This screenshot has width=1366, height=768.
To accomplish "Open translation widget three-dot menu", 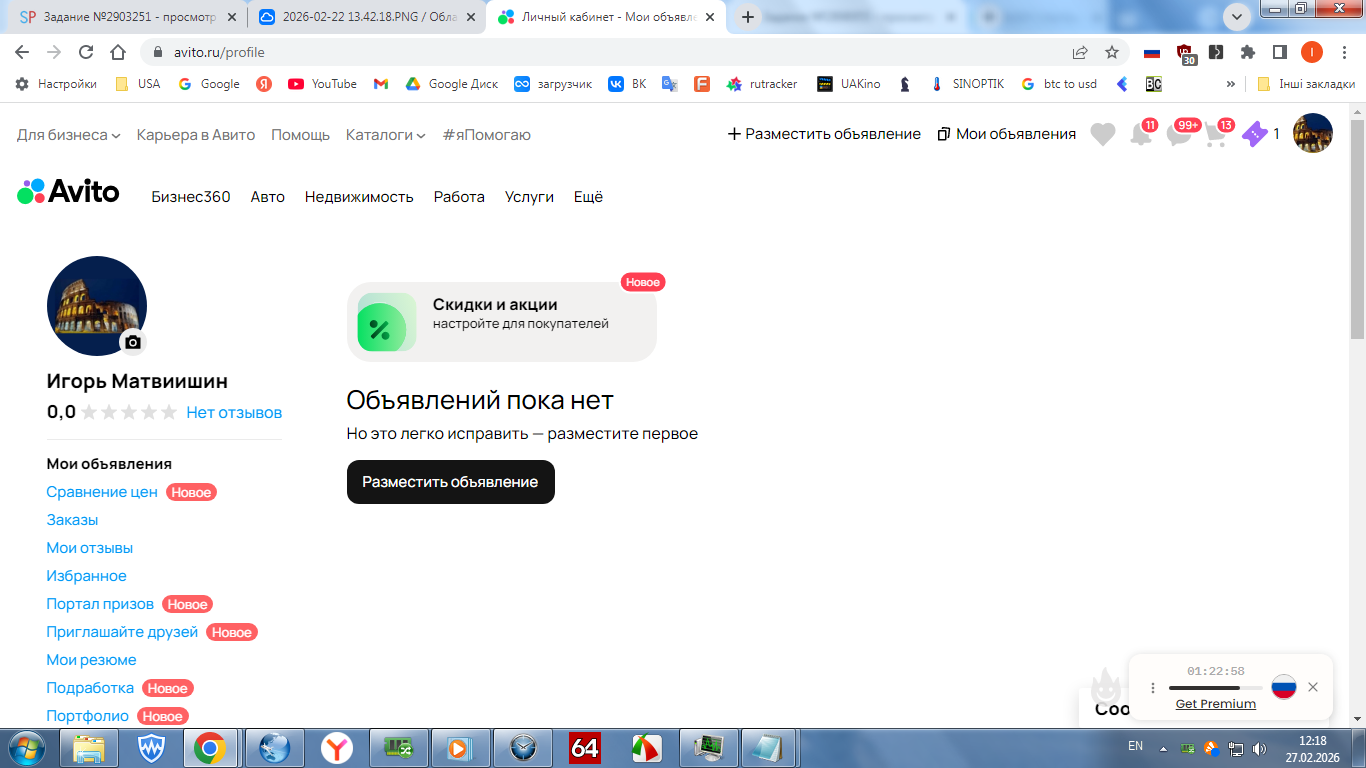I will (1152, 688).
